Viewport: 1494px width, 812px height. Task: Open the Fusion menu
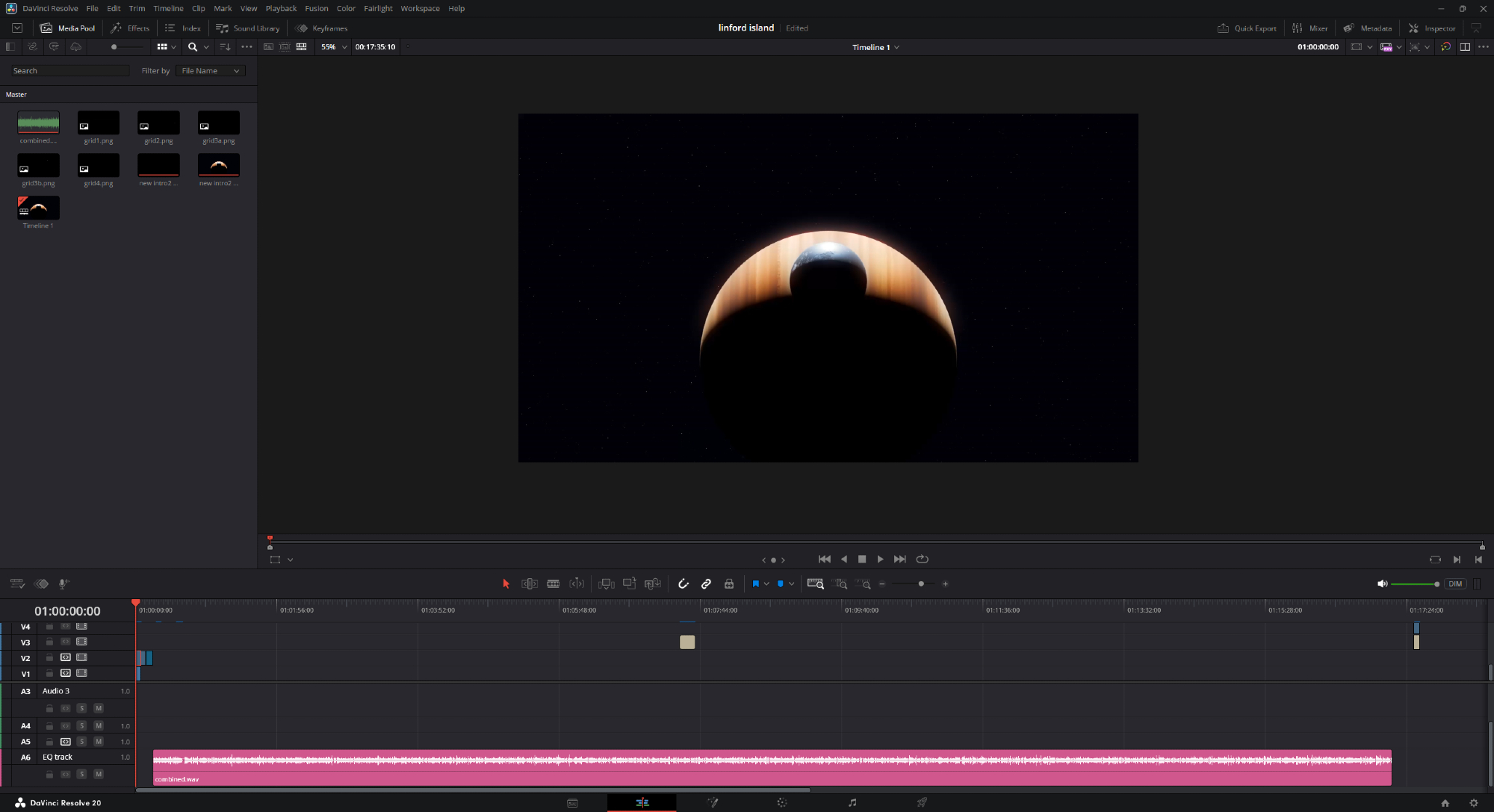click(x=316, y=8)
